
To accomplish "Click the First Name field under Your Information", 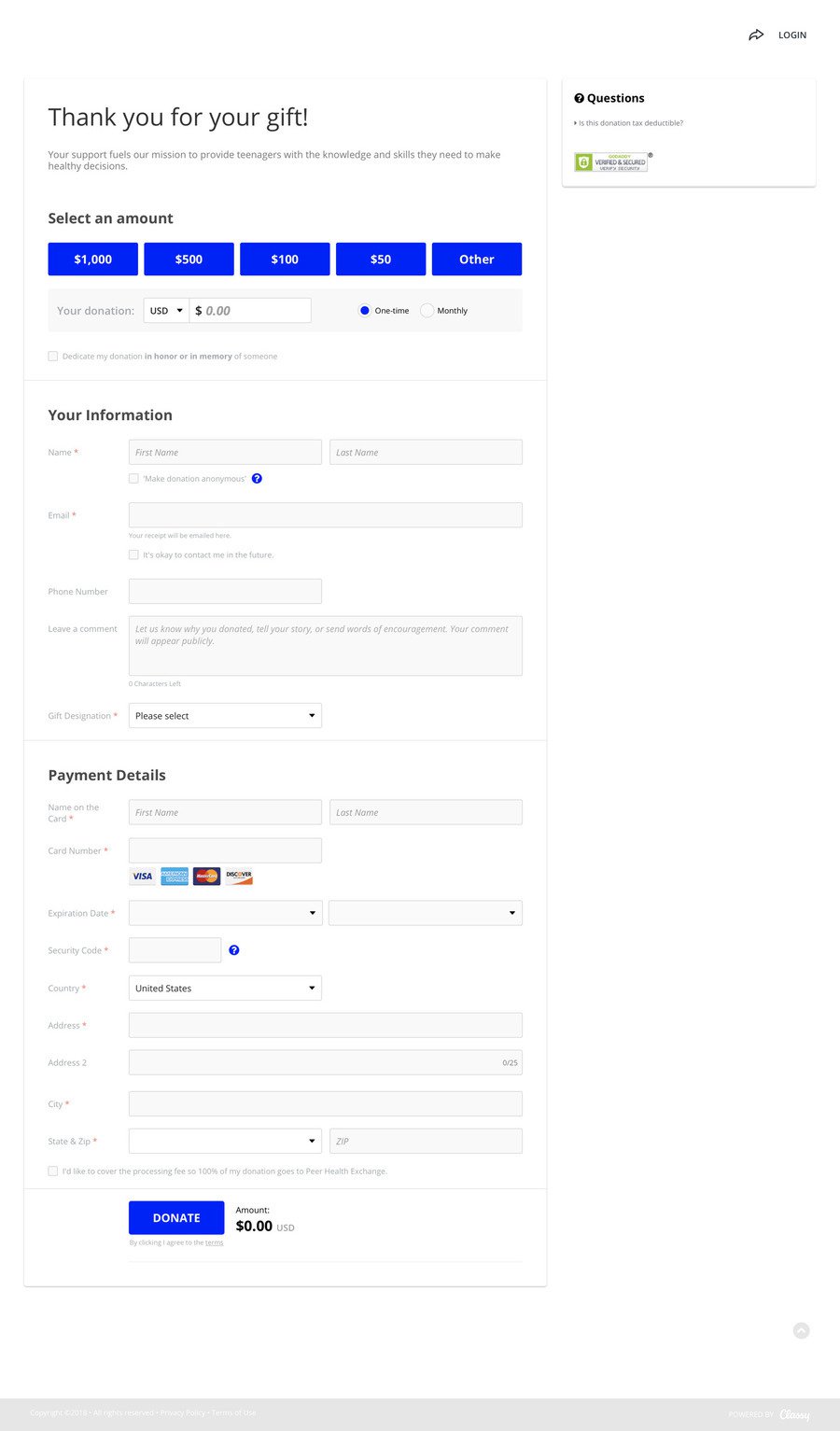I will (225, 453).
